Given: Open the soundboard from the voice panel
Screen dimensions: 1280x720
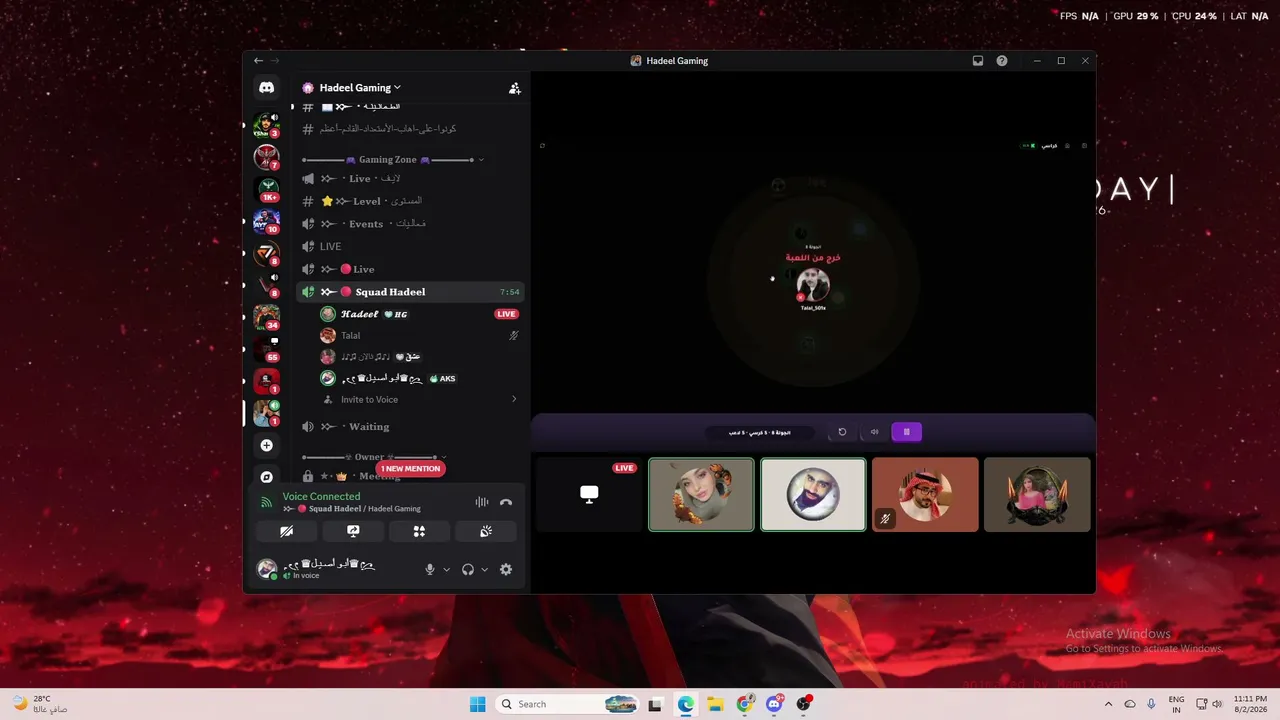Looking at the screenshot, I should 486,531.
